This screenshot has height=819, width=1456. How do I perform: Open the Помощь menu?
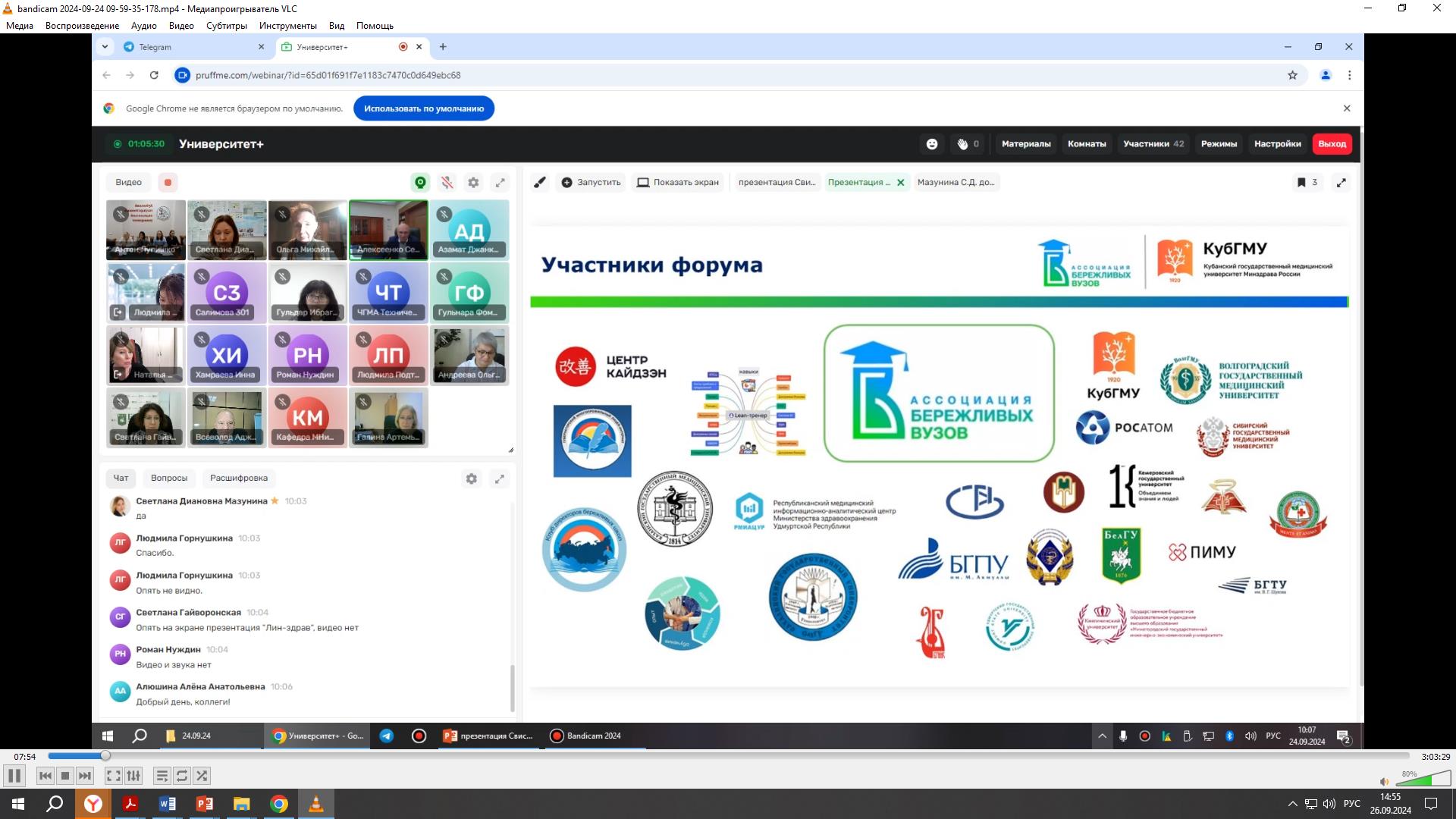(375, 25)
